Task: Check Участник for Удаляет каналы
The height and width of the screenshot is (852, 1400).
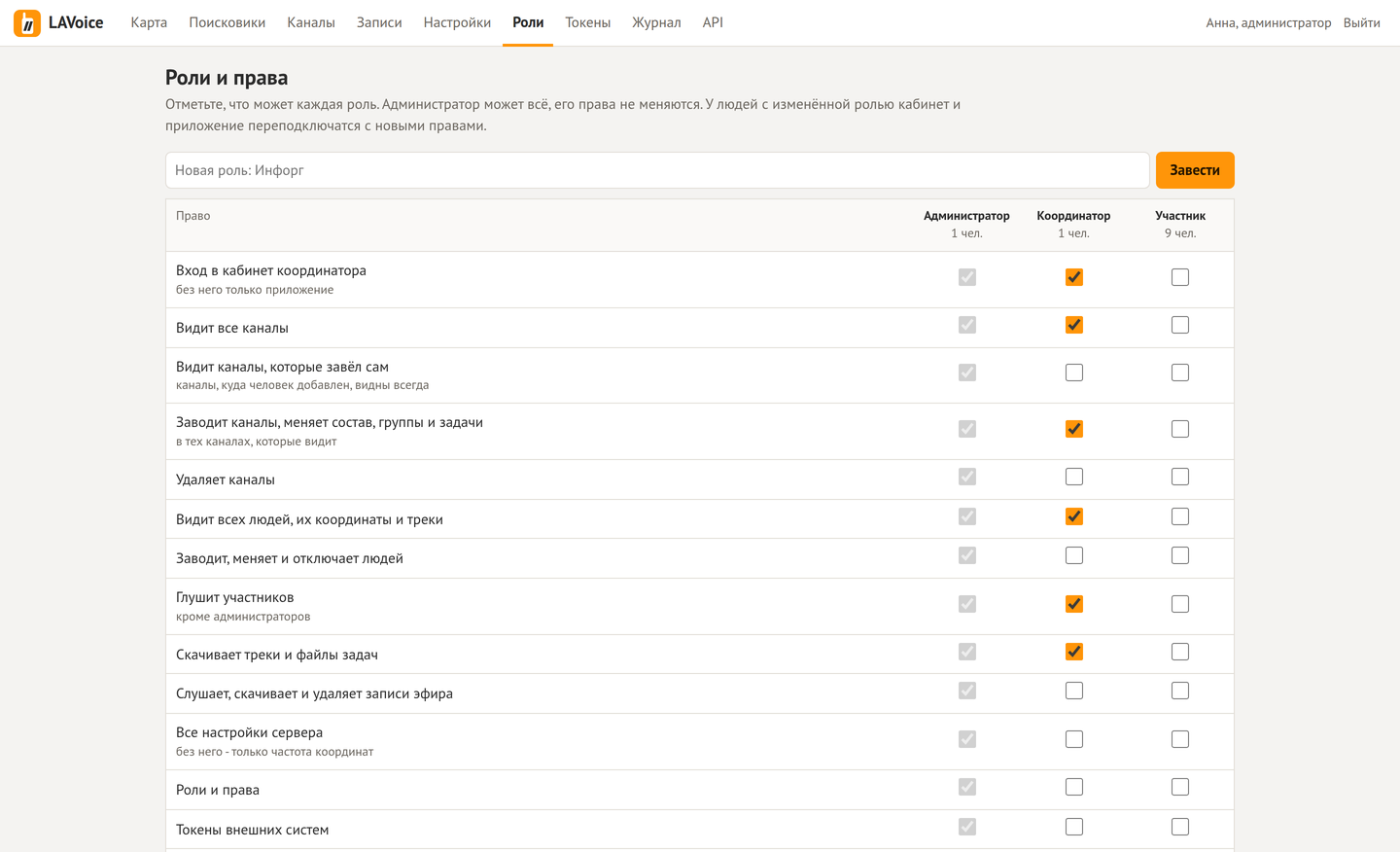Action: [x=1180, y=477]
